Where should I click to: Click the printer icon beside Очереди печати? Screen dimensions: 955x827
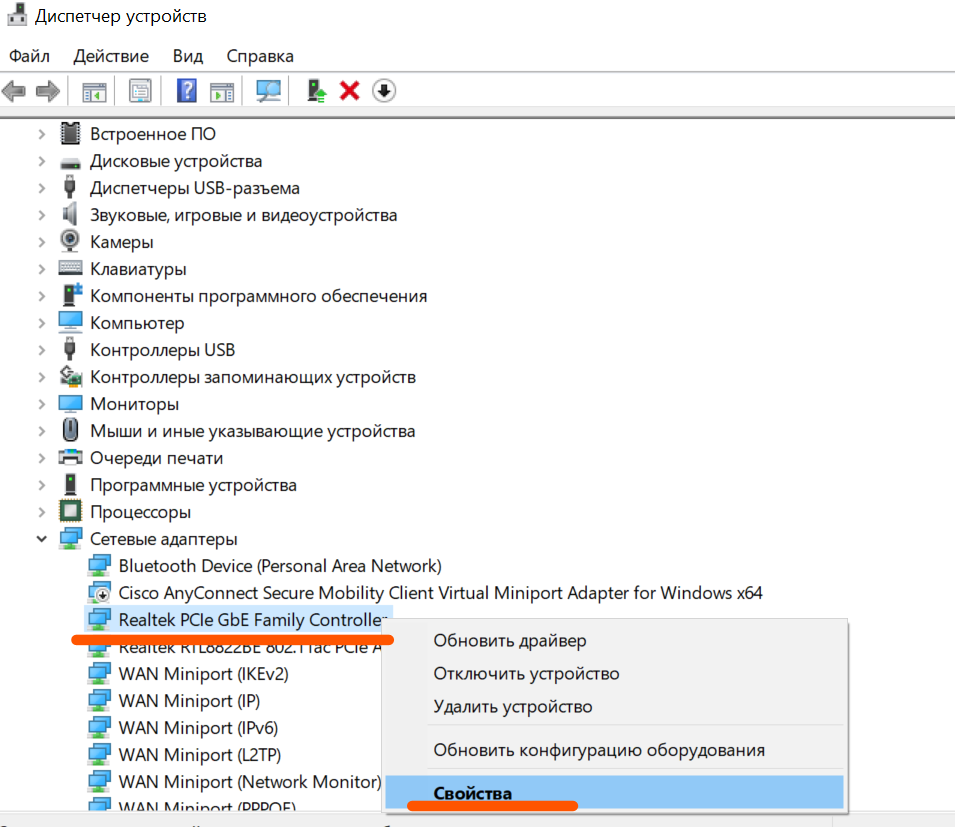(70, 457)
